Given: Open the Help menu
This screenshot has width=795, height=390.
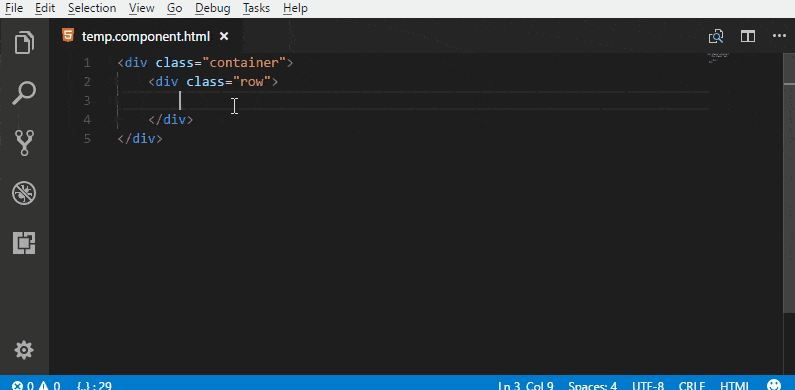Looking at the screenshot, I should (295, 8).
